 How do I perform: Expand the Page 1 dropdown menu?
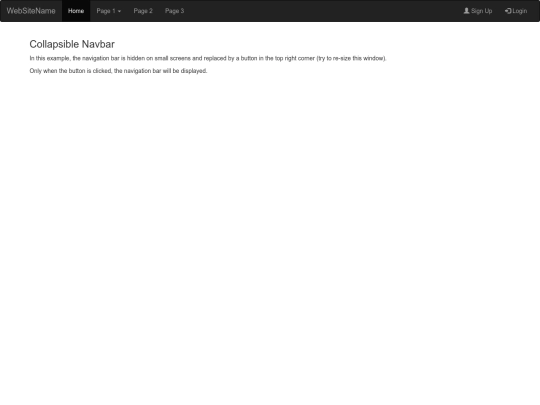click(108, 11)
